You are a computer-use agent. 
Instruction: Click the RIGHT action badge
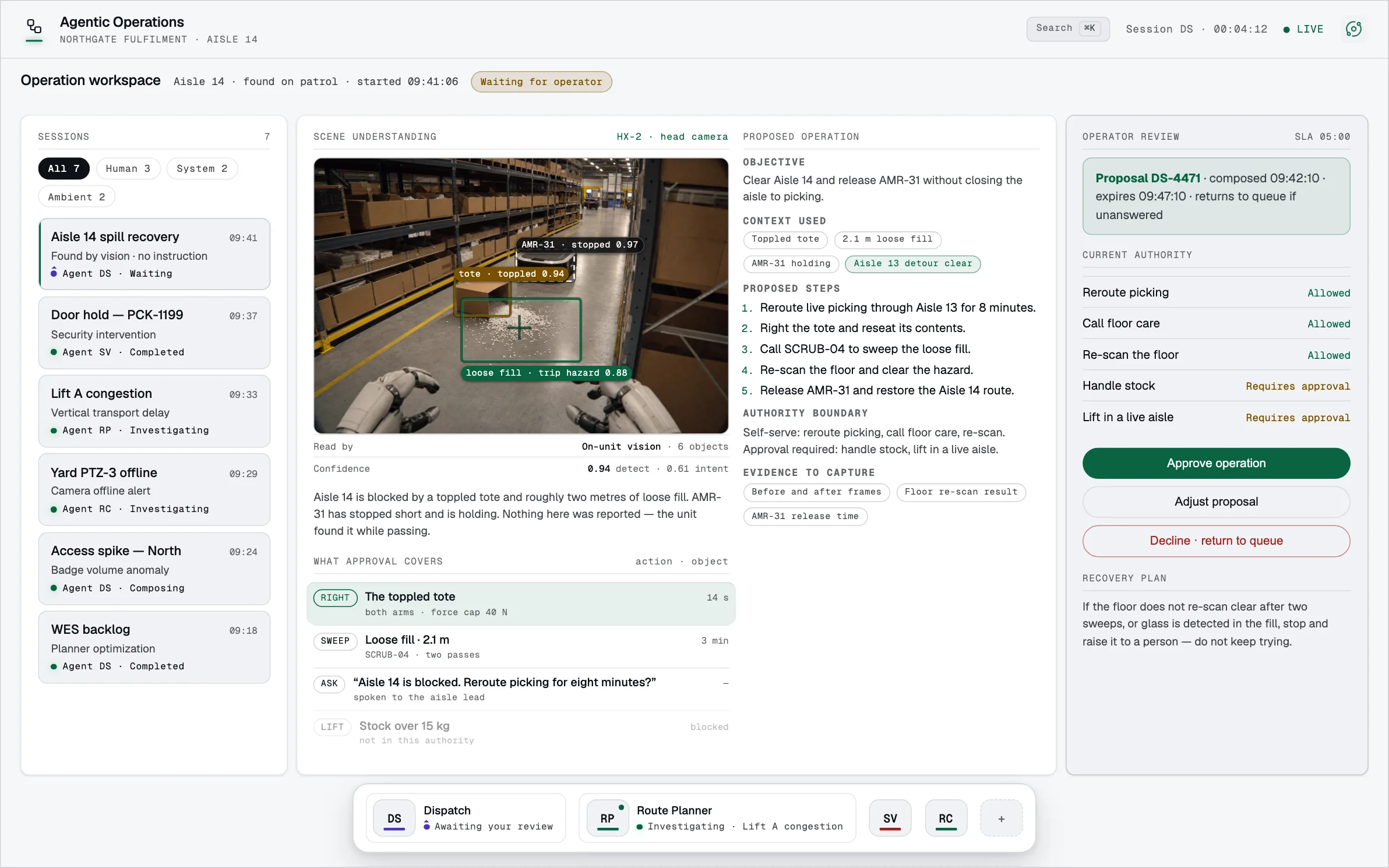335,598
